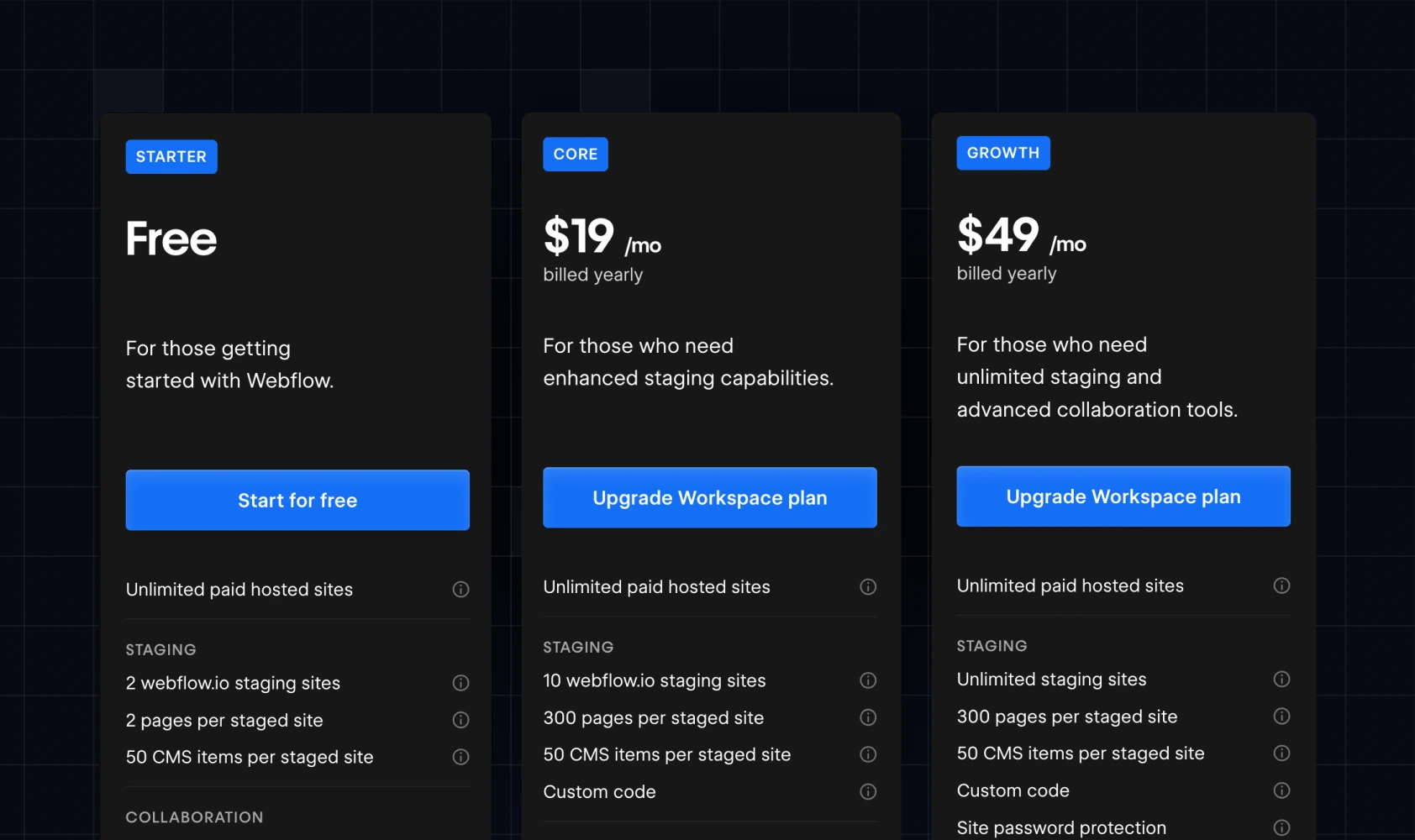Click 'billed yearly' under the $19 price
This screenshot has width=1415, height=840.
coord(593,275)
